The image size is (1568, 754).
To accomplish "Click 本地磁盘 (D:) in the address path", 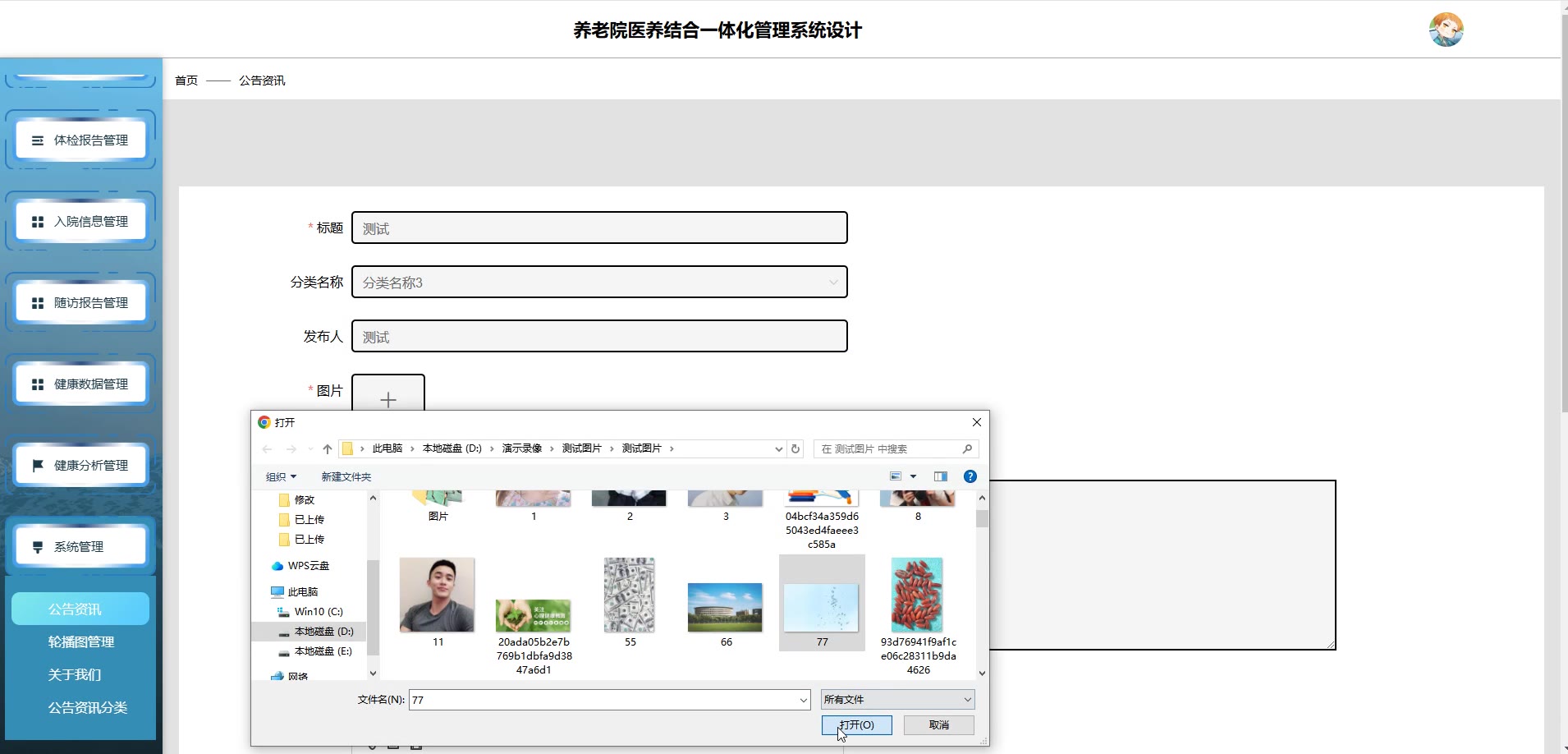I will 452,448.
